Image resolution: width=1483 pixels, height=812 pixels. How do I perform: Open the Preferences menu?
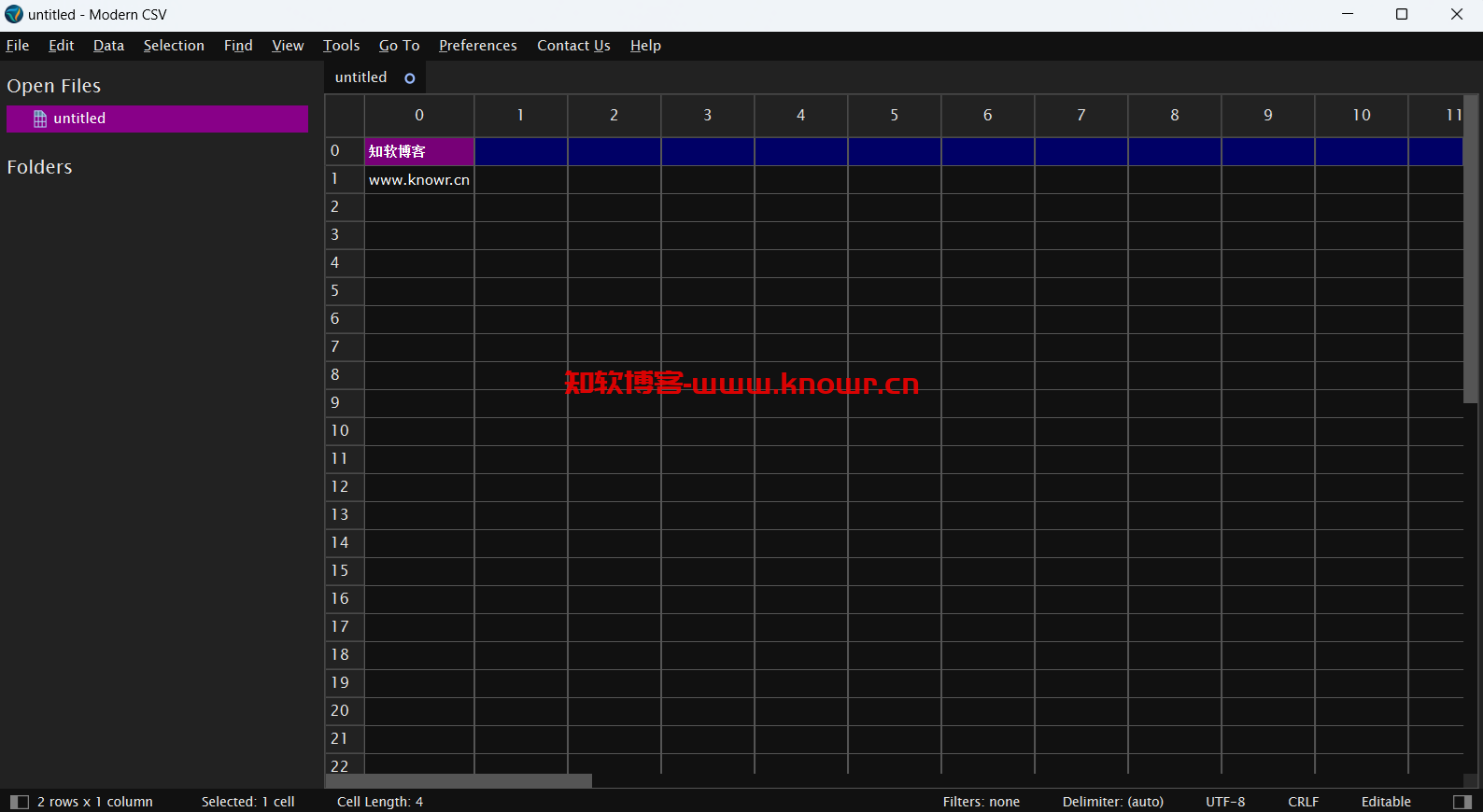pyautogui.click(x=478, y=46)
